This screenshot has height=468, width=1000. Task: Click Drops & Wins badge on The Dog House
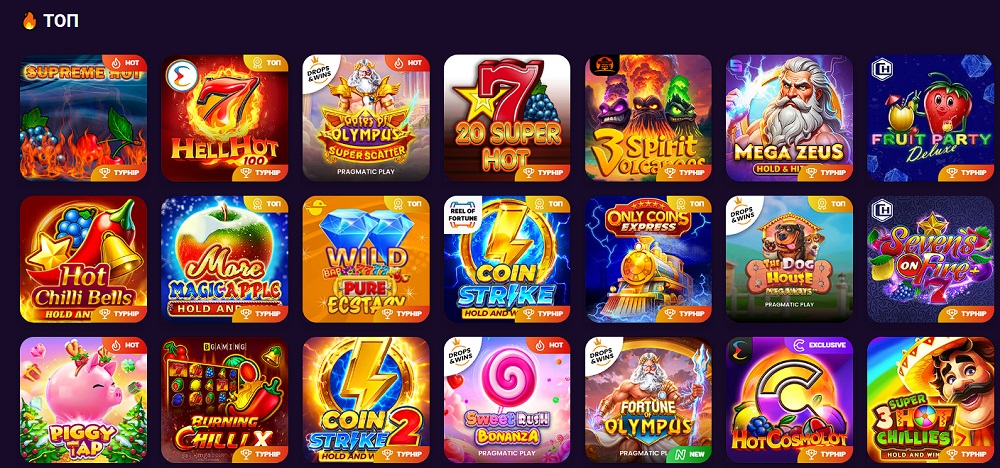pos(744,214)
